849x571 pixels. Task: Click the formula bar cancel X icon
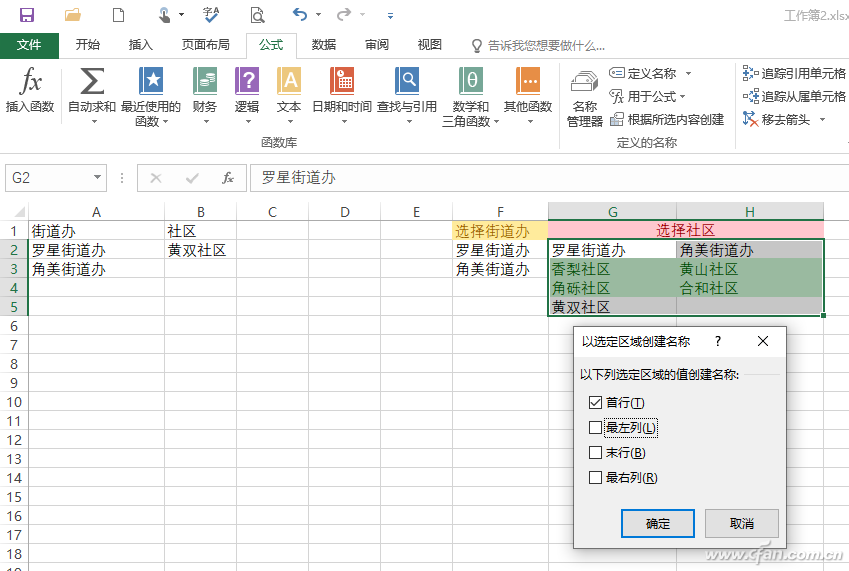[156, 178]
